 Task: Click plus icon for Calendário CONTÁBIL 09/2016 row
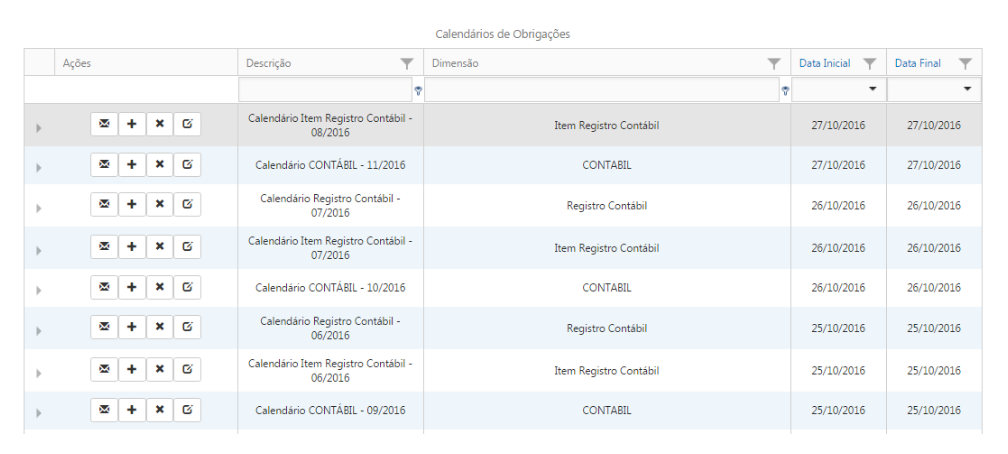click(132, 410)
